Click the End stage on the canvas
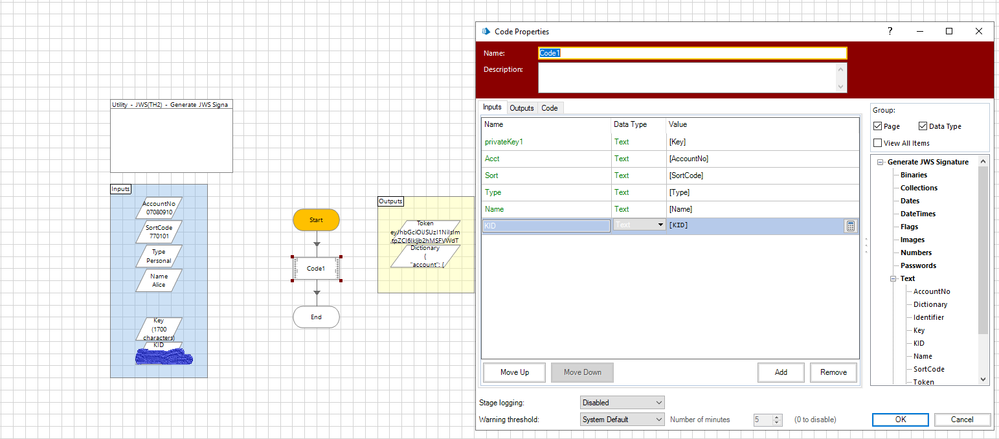The height and width of the screenshot is (439, 999). pos(316,317)
